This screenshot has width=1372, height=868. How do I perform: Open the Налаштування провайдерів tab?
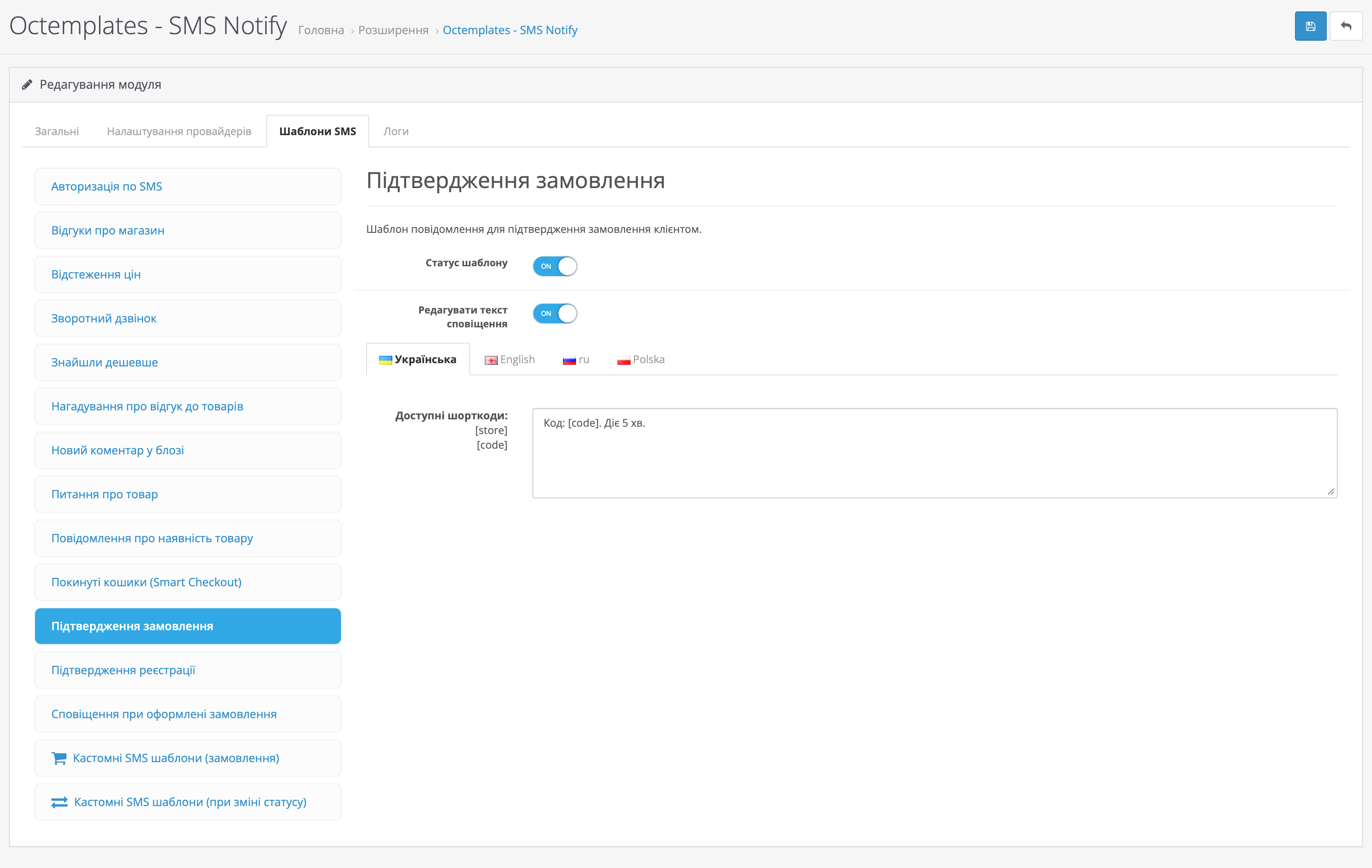179,132
